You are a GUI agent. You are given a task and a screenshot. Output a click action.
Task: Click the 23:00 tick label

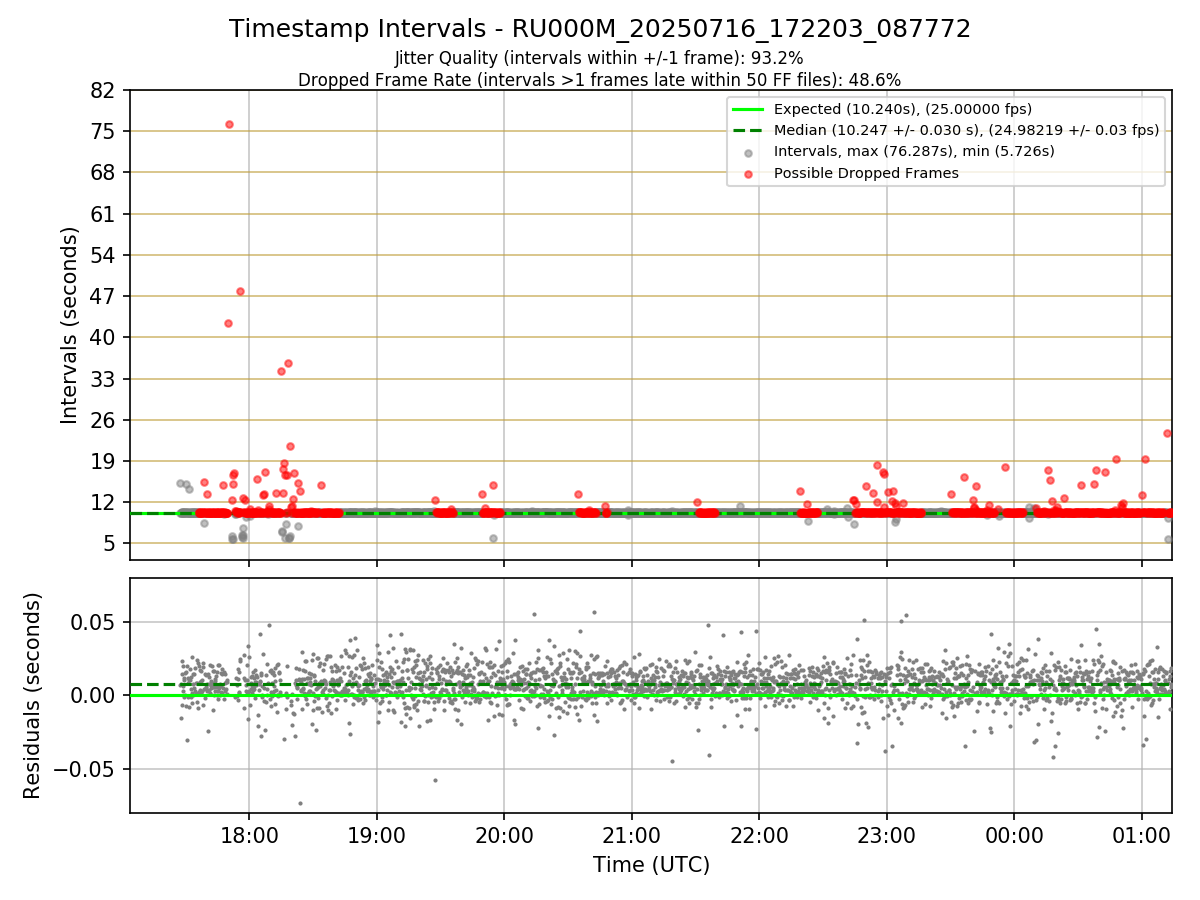click(x=887, y=835)
